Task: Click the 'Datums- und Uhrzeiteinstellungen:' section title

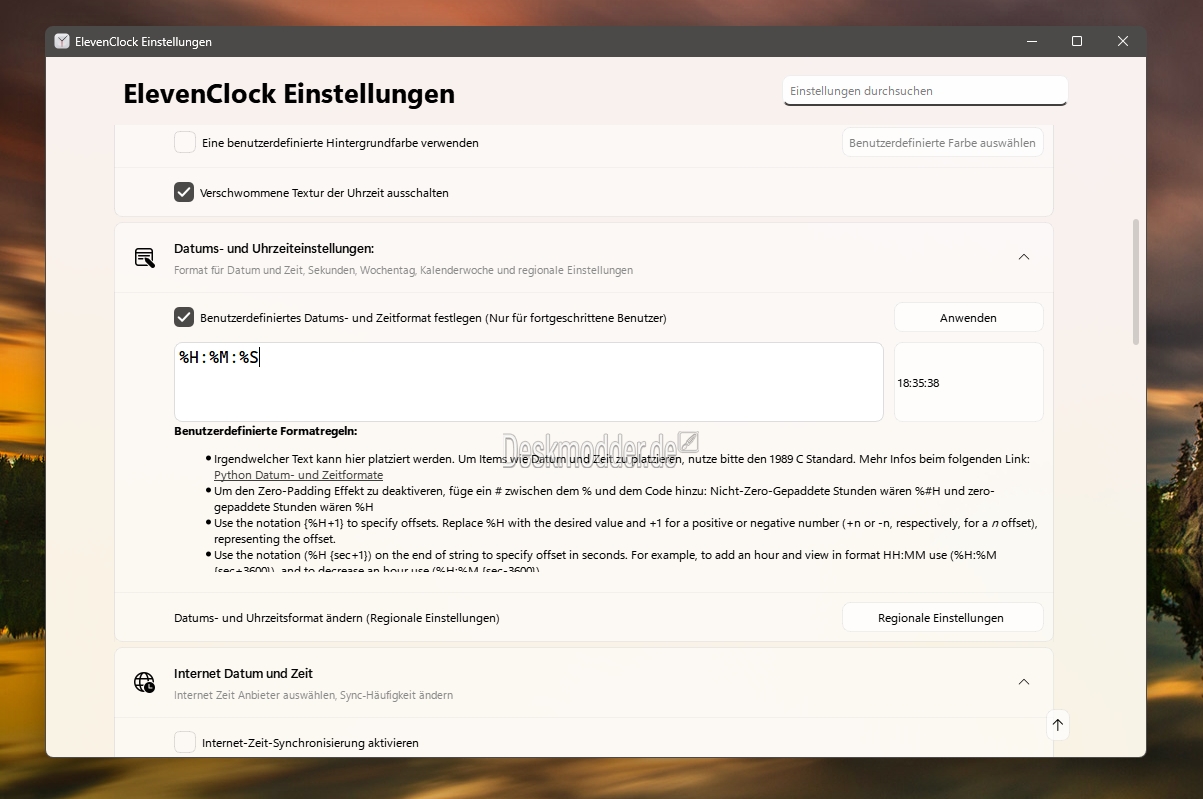Action: (x=274, y=248)
